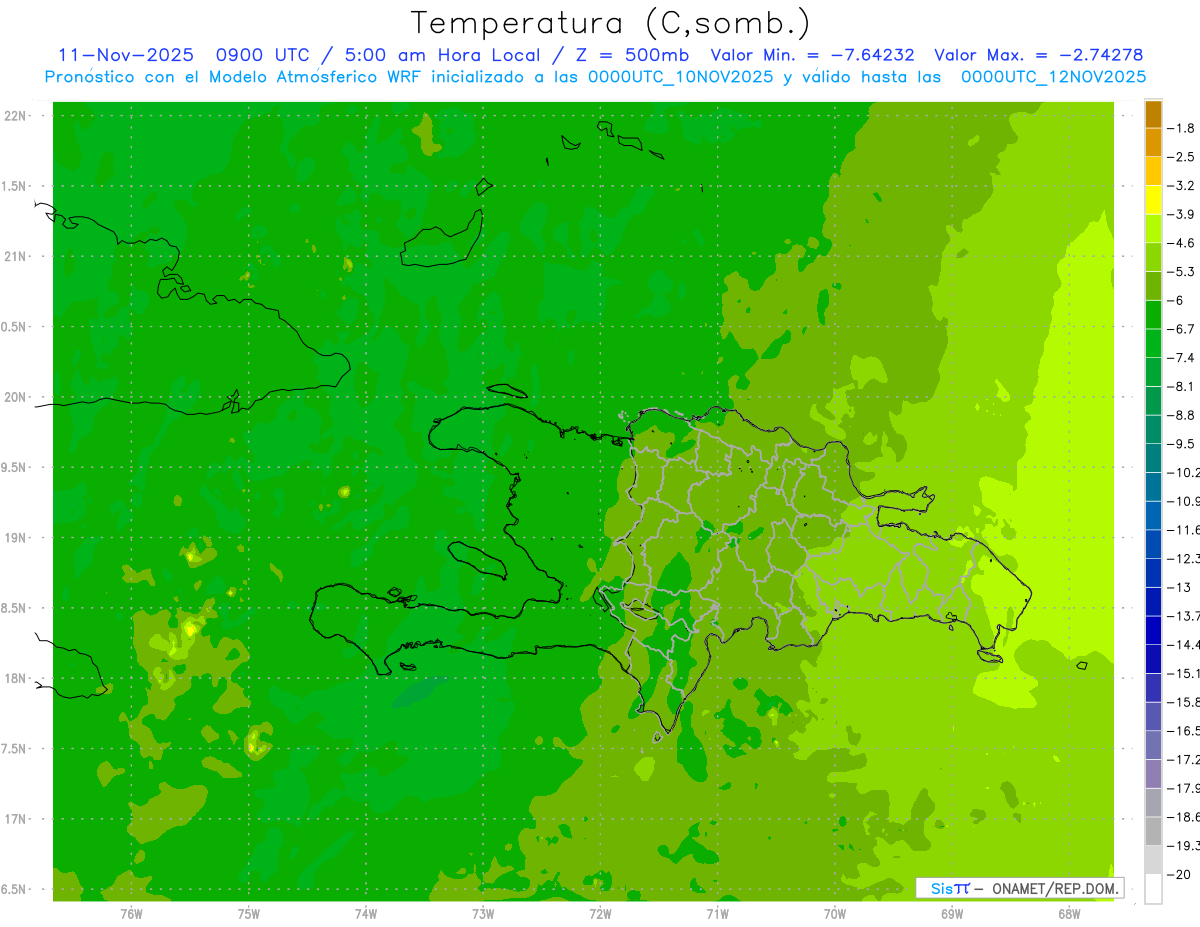Click the "-8.8" color bar value
This screenshot has width=1200, height=927.
1181,415
